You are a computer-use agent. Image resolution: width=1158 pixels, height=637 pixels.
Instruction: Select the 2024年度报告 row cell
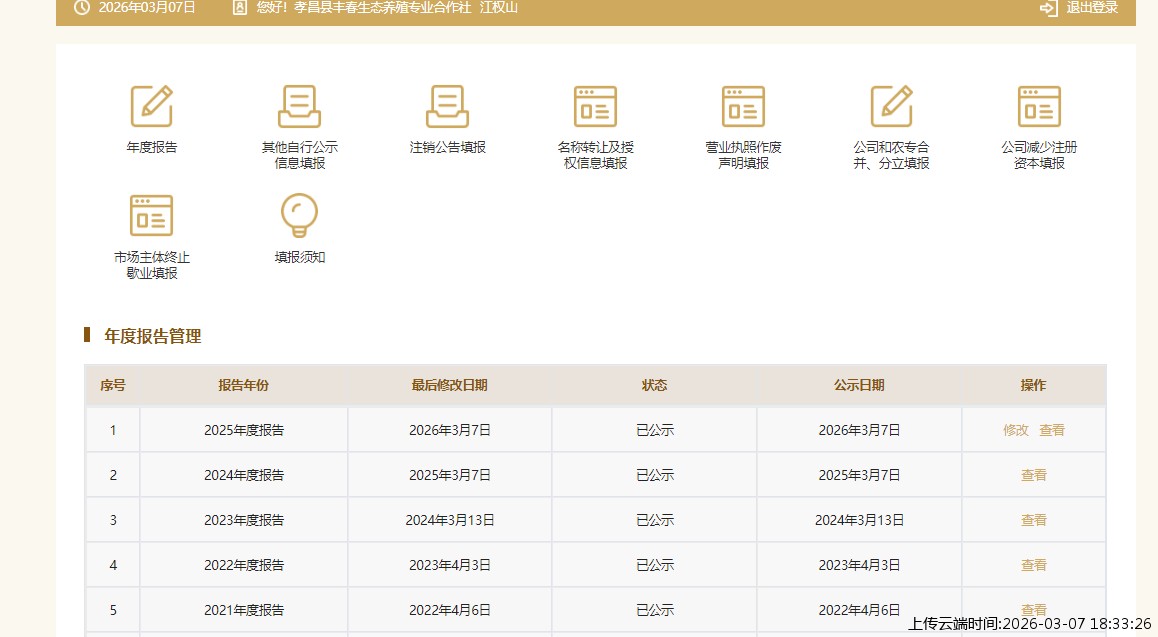coord(244,475)
